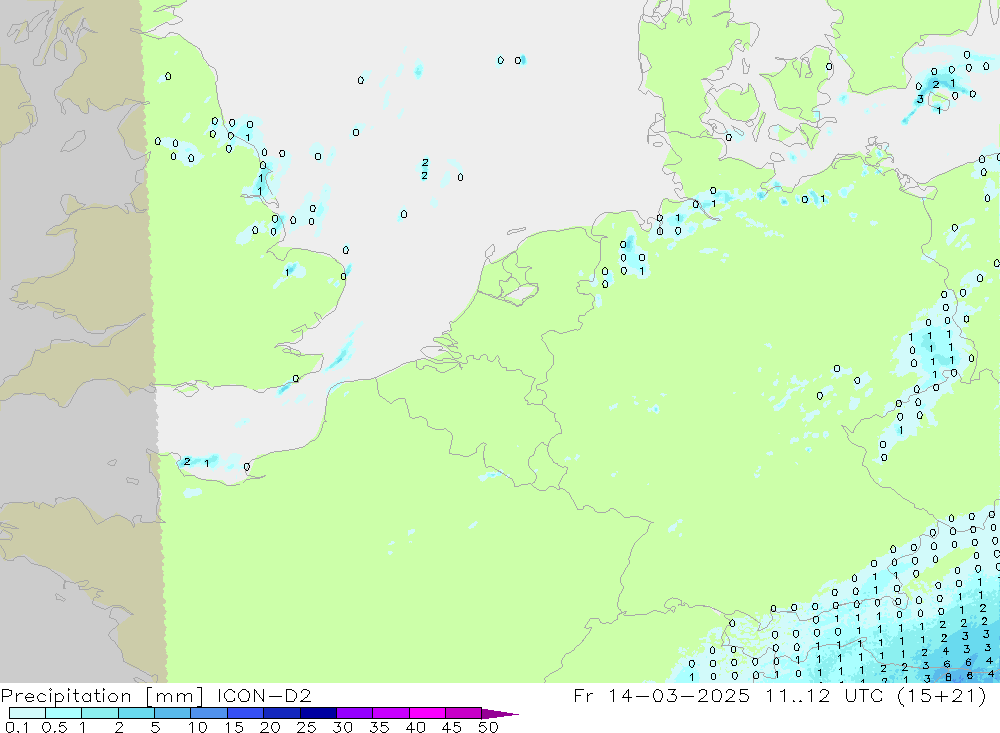This screenshot has width=1000, height=733.
Task: Choose the 20–25 mm dark blue legend swatch
Action: tap(282, 713)
